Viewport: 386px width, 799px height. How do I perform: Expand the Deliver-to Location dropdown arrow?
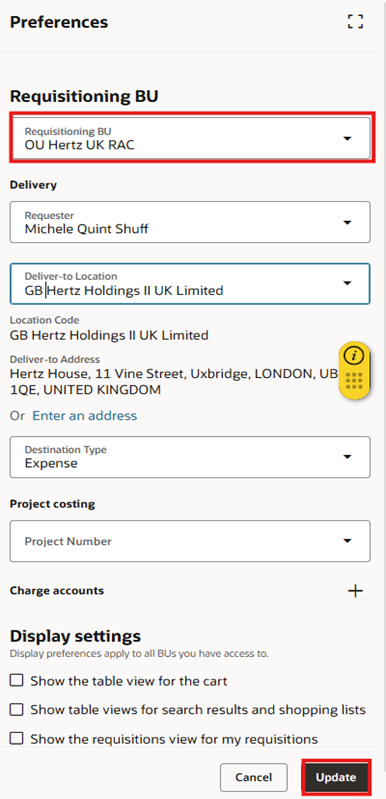coord(347,283)
